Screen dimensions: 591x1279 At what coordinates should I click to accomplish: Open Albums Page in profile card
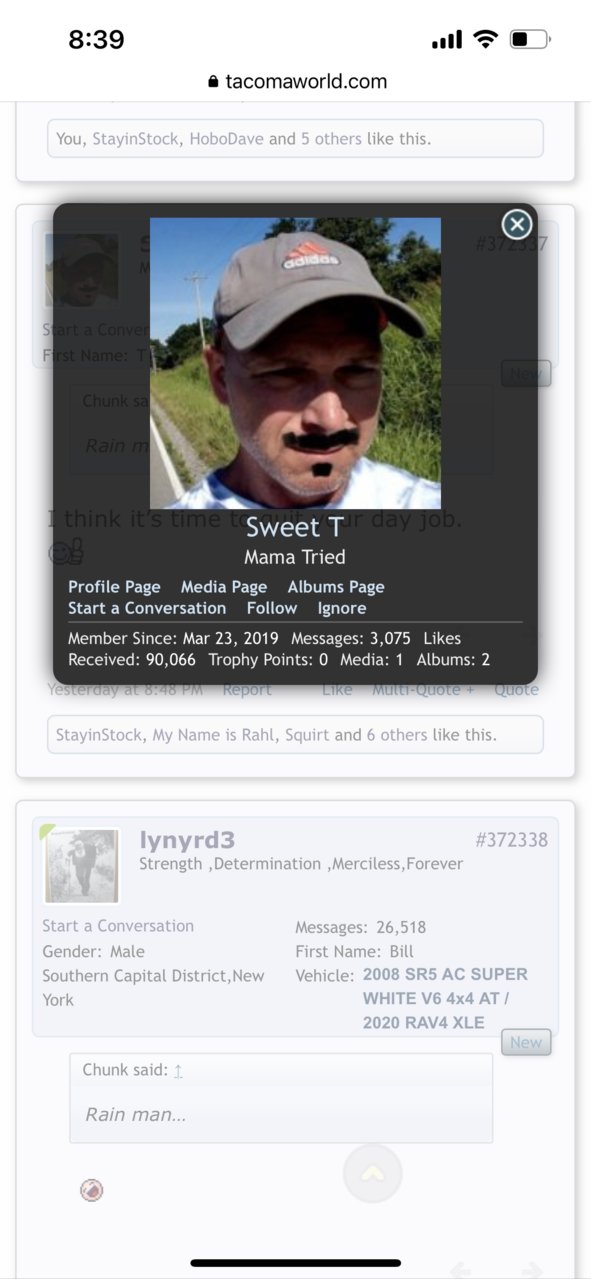pos(336,587)
